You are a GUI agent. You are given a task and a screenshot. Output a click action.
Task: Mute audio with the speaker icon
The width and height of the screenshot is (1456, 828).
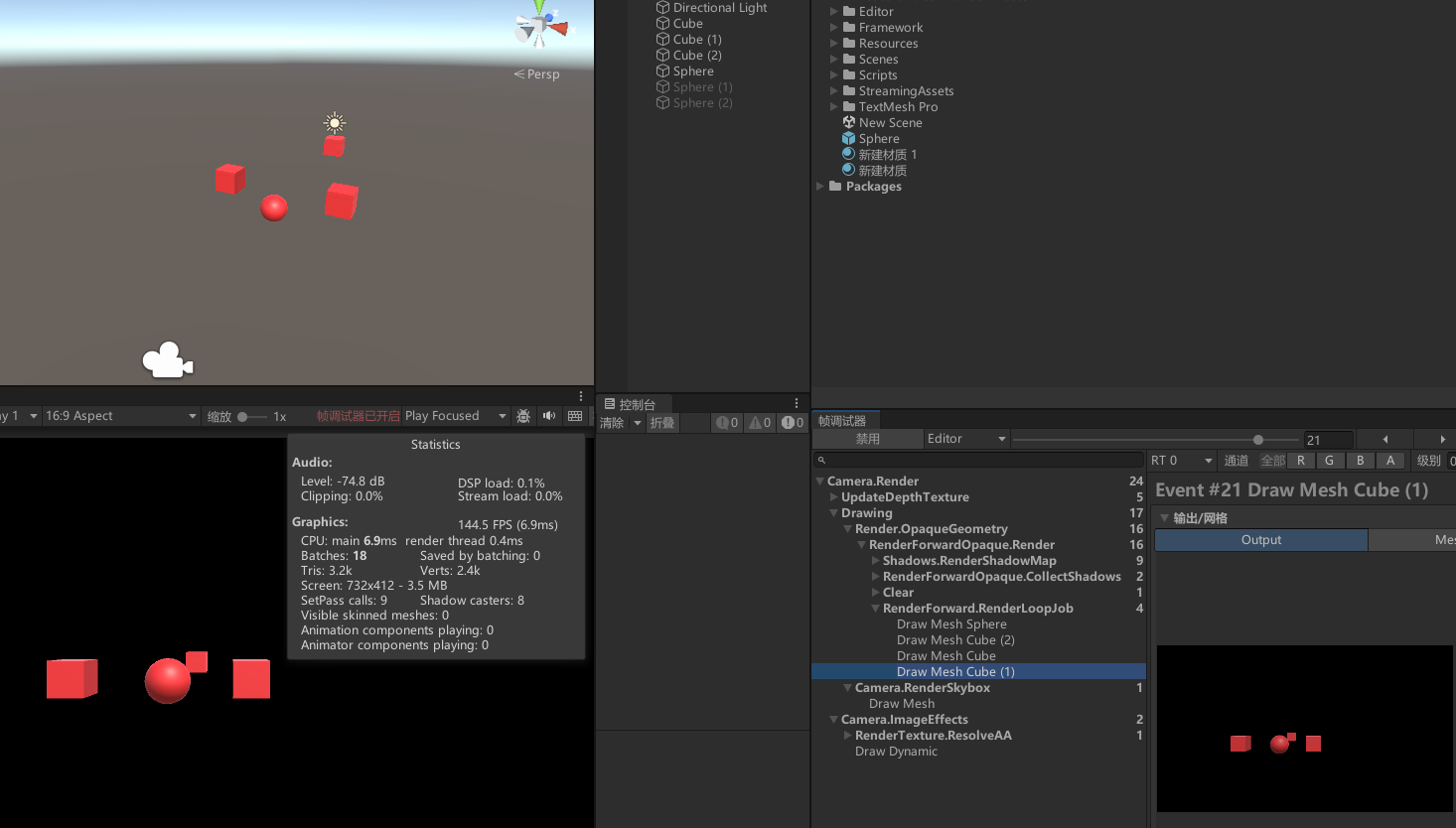pyautogui.click(x=549, y=416)
